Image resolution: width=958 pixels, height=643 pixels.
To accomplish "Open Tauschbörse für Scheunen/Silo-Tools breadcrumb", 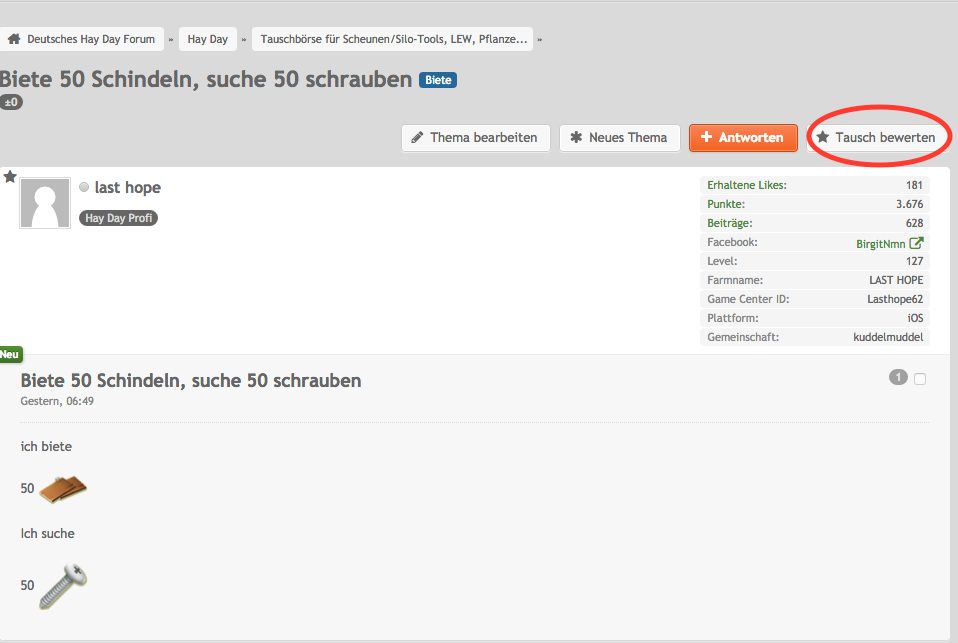I will 393,40.
